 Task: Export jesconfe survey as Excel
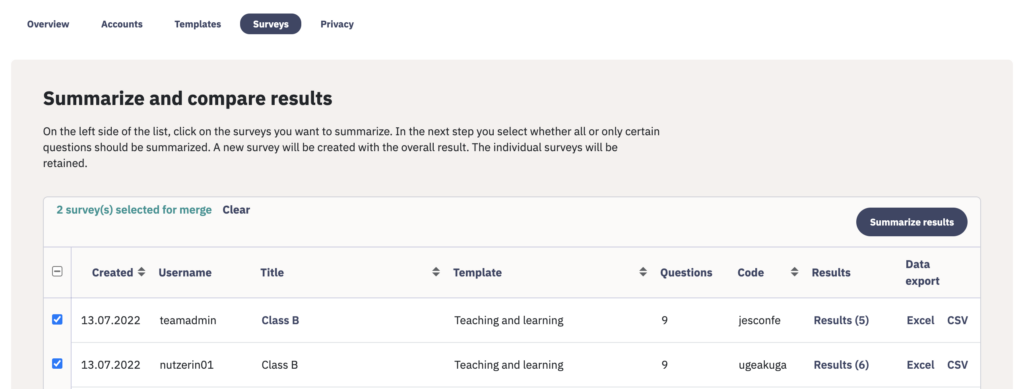click(920, 320)
